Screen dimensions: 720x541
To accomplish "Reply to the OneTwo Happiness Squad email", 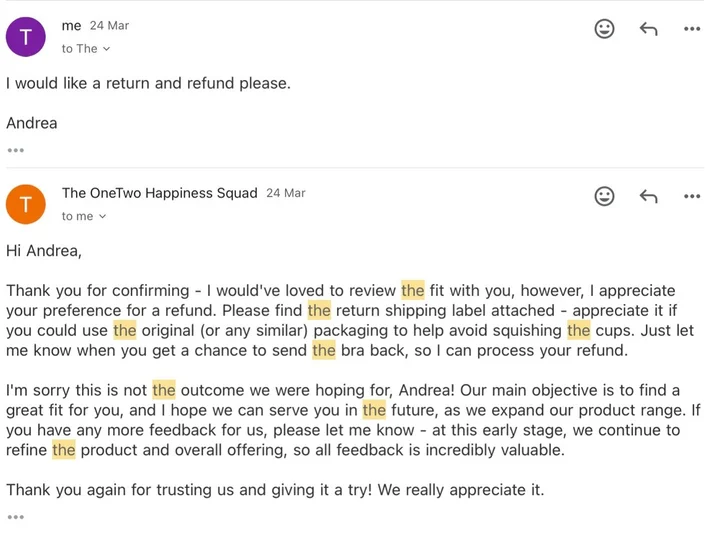I will pos(648,196).
